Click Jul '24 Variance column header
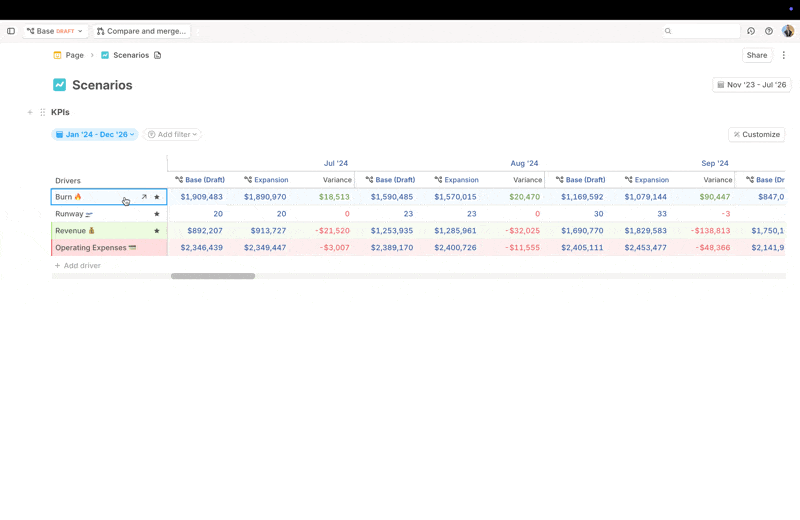 pyautogui.click(x=337, y=180)
